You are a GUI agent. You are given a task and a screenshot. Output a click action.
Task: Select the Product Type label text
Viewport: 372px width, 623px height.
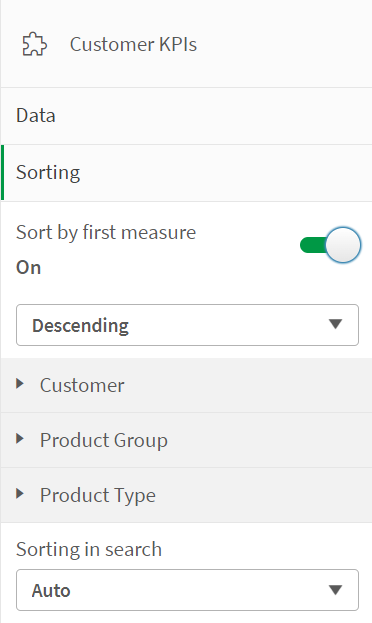tap(98, 495)
